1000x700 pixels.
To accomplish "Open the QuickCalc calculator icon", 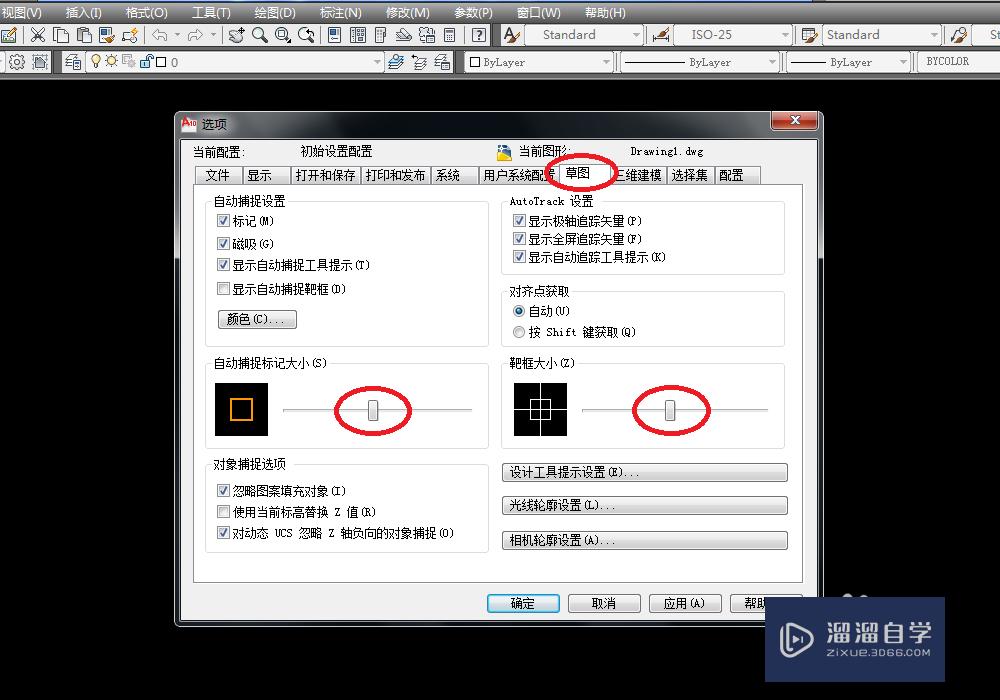I will 450,35.
